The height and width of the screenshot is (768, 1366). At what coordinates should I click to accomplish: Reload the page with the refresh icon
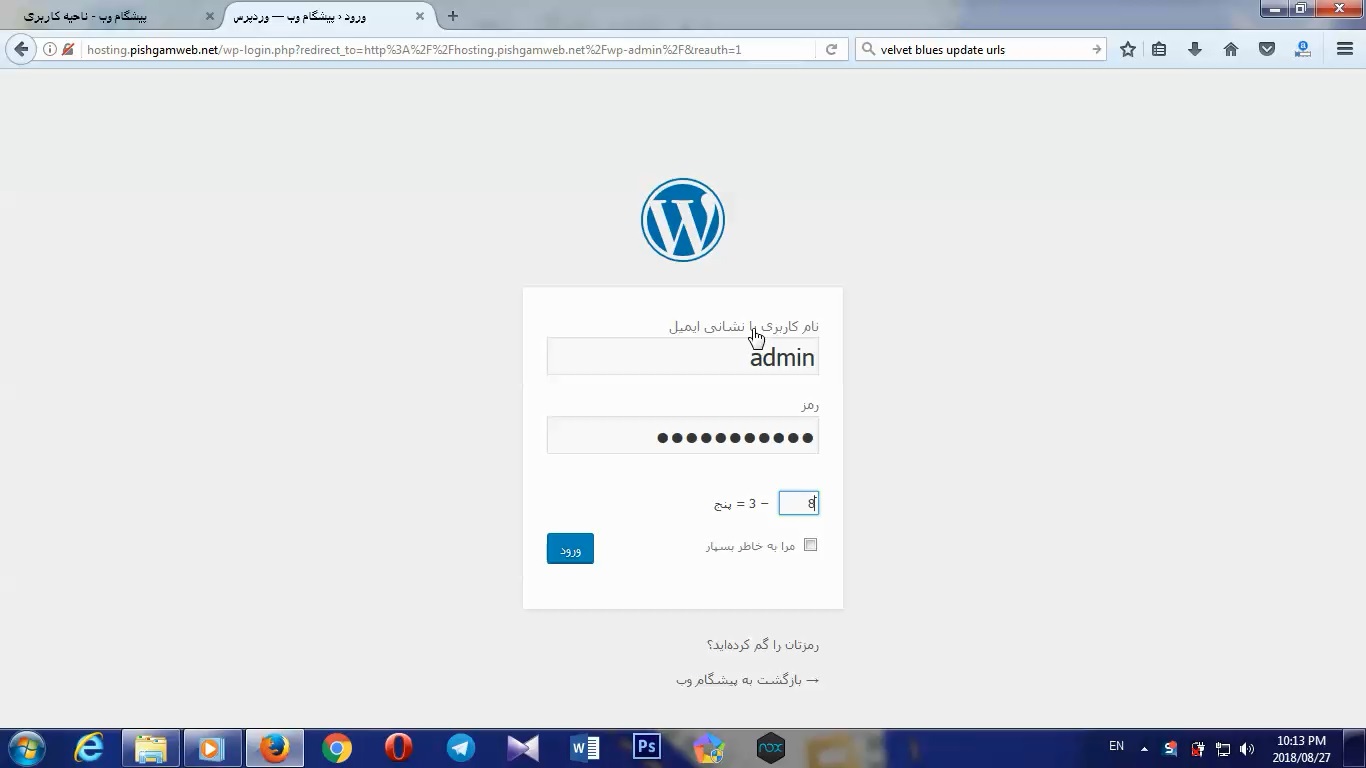[831, 49]
